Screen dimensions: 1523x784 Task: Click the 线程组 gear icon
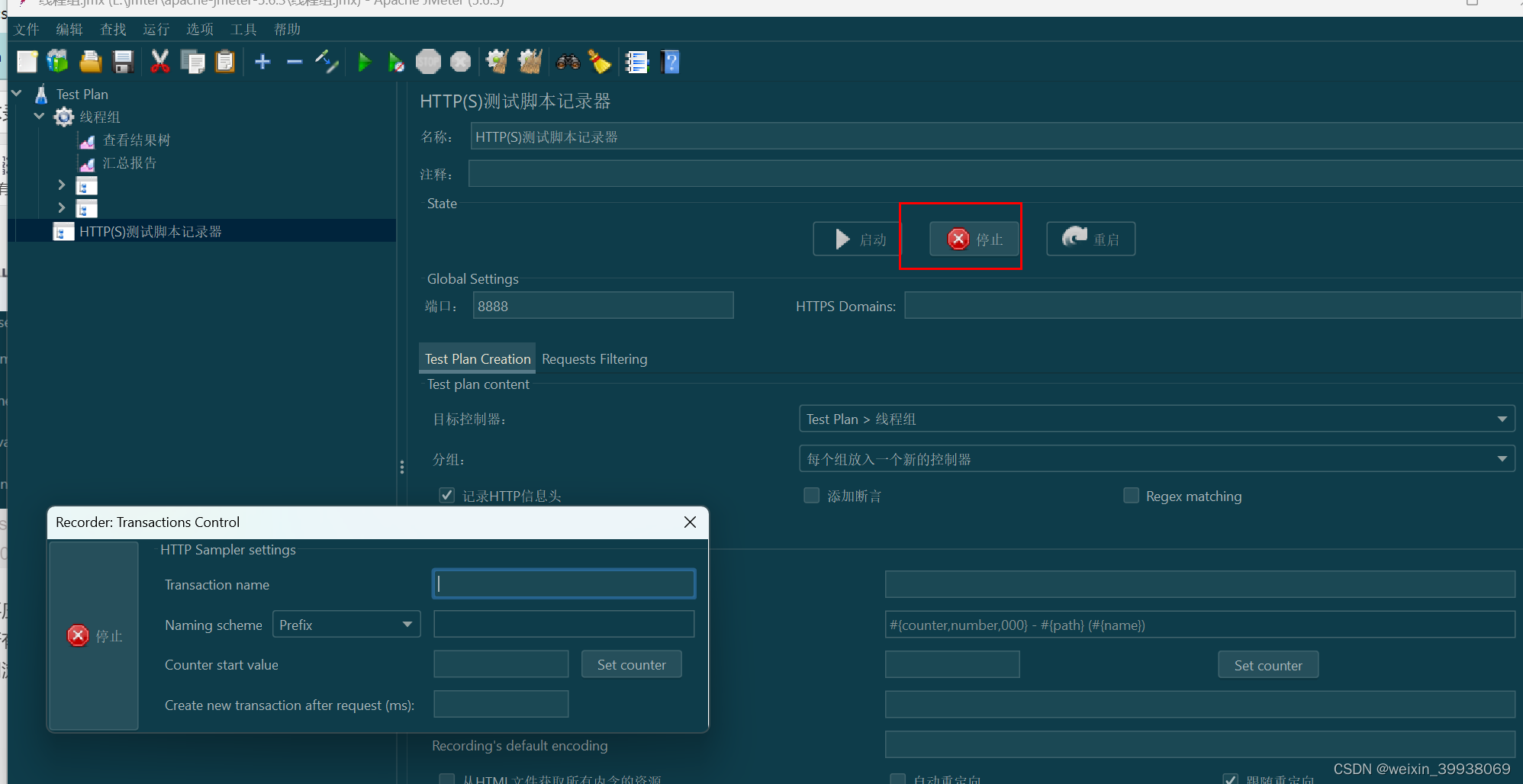[x=64, y=117]
